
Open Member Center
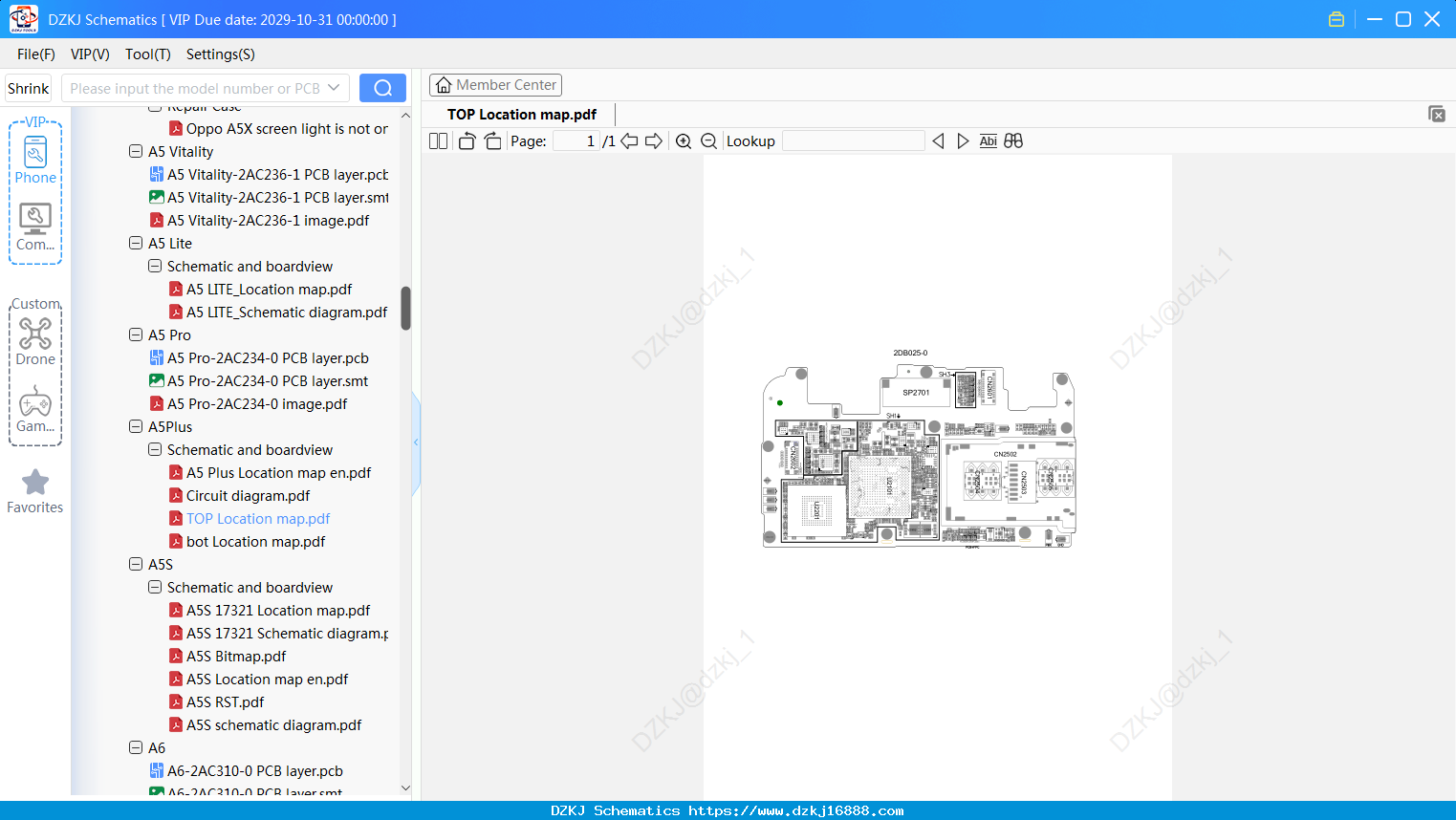coord(495,85)
